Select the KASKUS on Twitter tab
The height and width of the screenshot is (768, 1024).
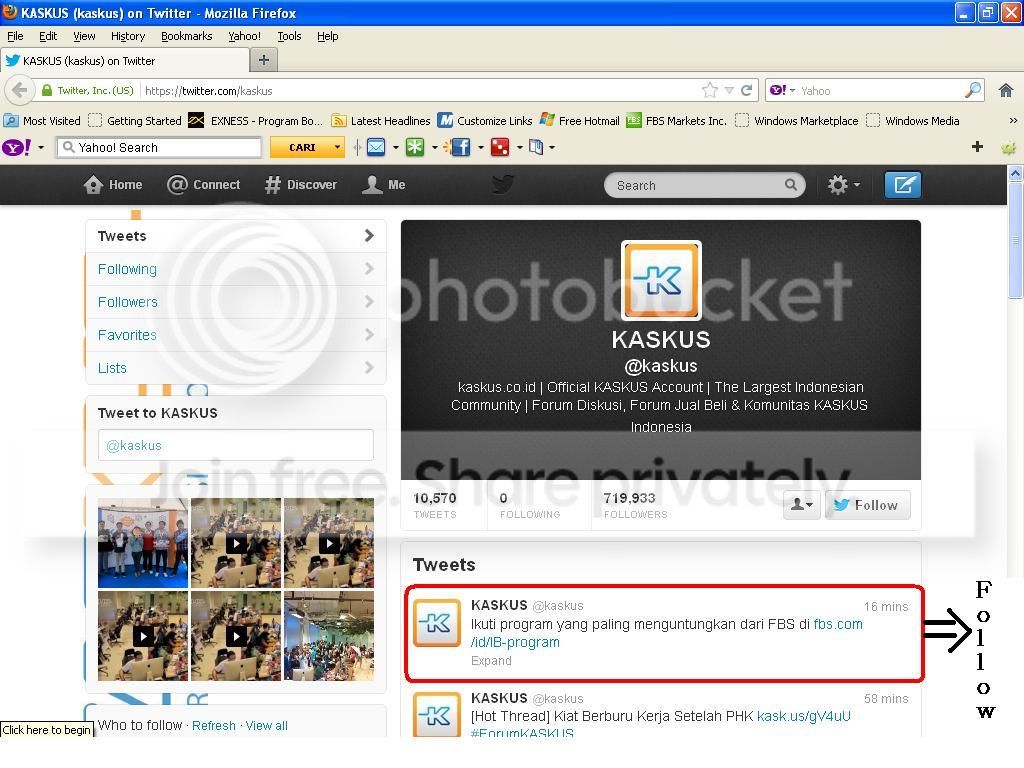coord(125,61)
